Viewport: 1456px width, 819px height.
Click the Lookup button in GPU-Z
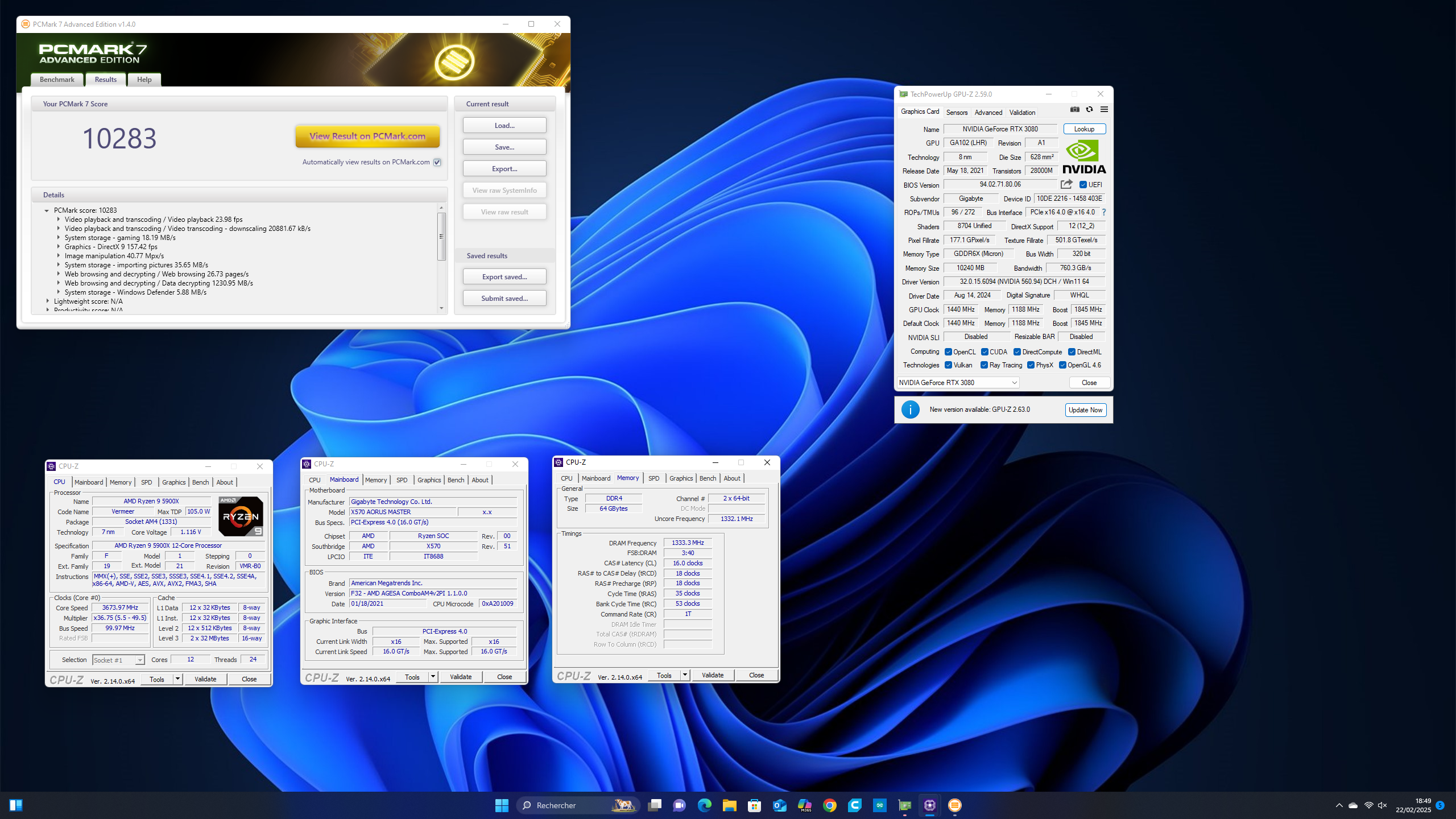coord(1084,129)
